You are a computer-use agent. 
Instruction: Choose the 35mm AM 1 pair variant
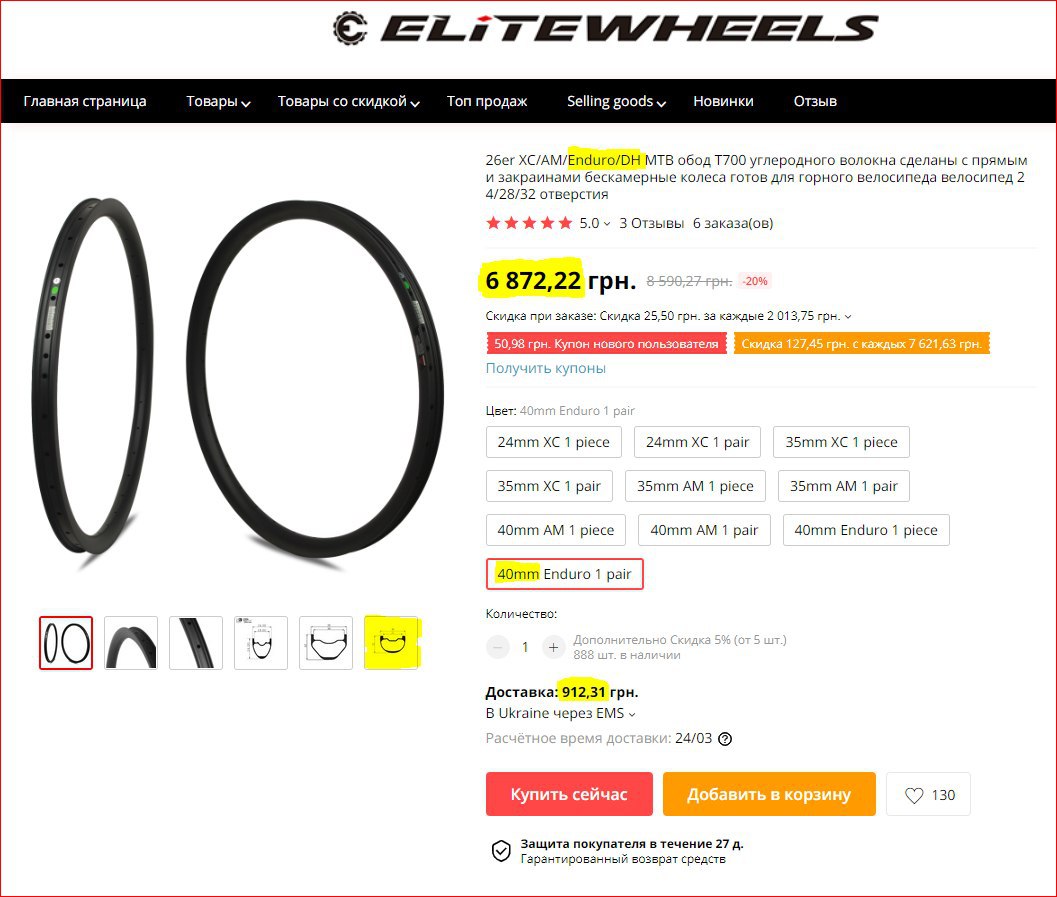click(x=843, y=486)
